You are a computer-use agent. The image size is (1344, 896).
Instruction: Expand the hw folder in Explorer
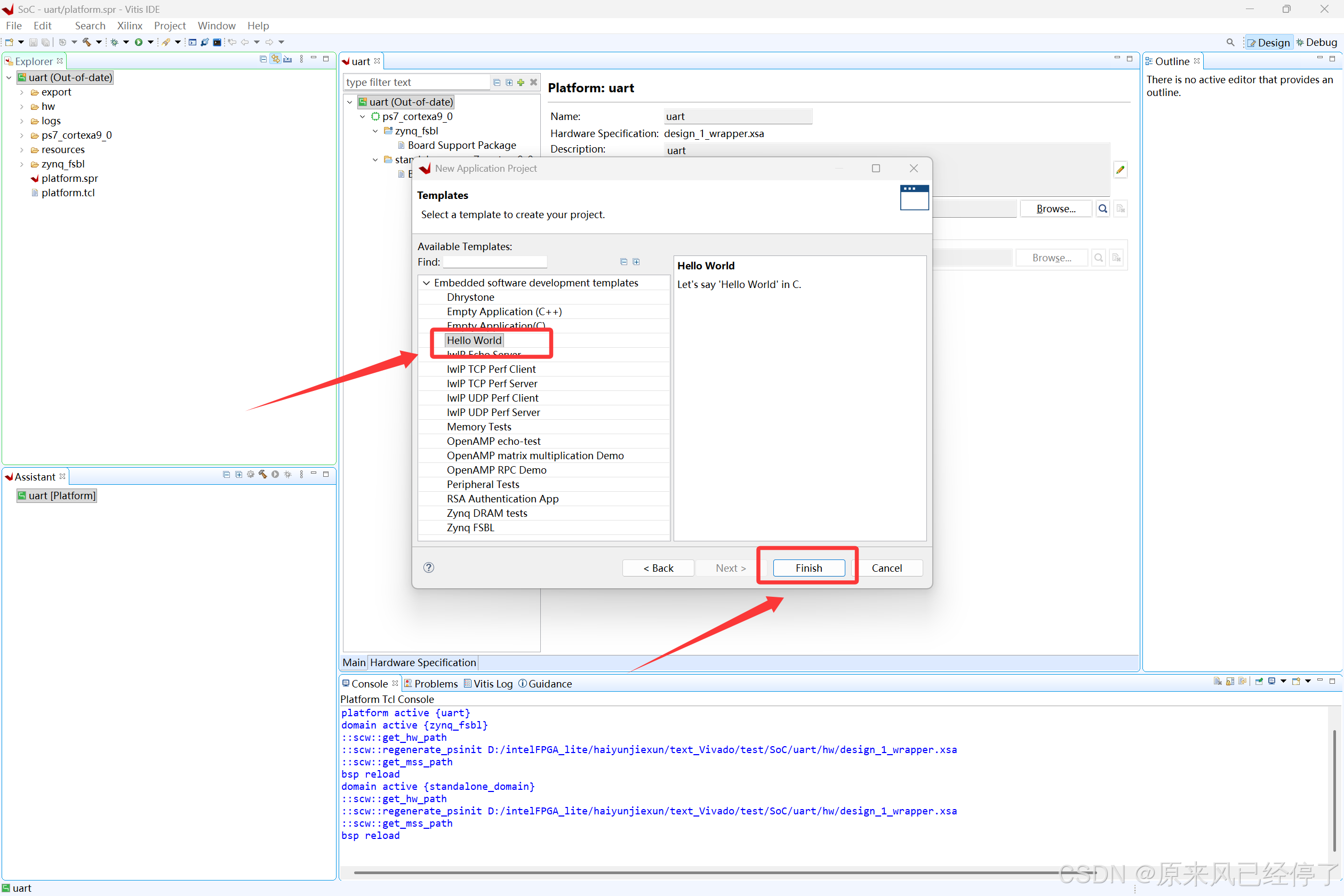click(22, 107)
